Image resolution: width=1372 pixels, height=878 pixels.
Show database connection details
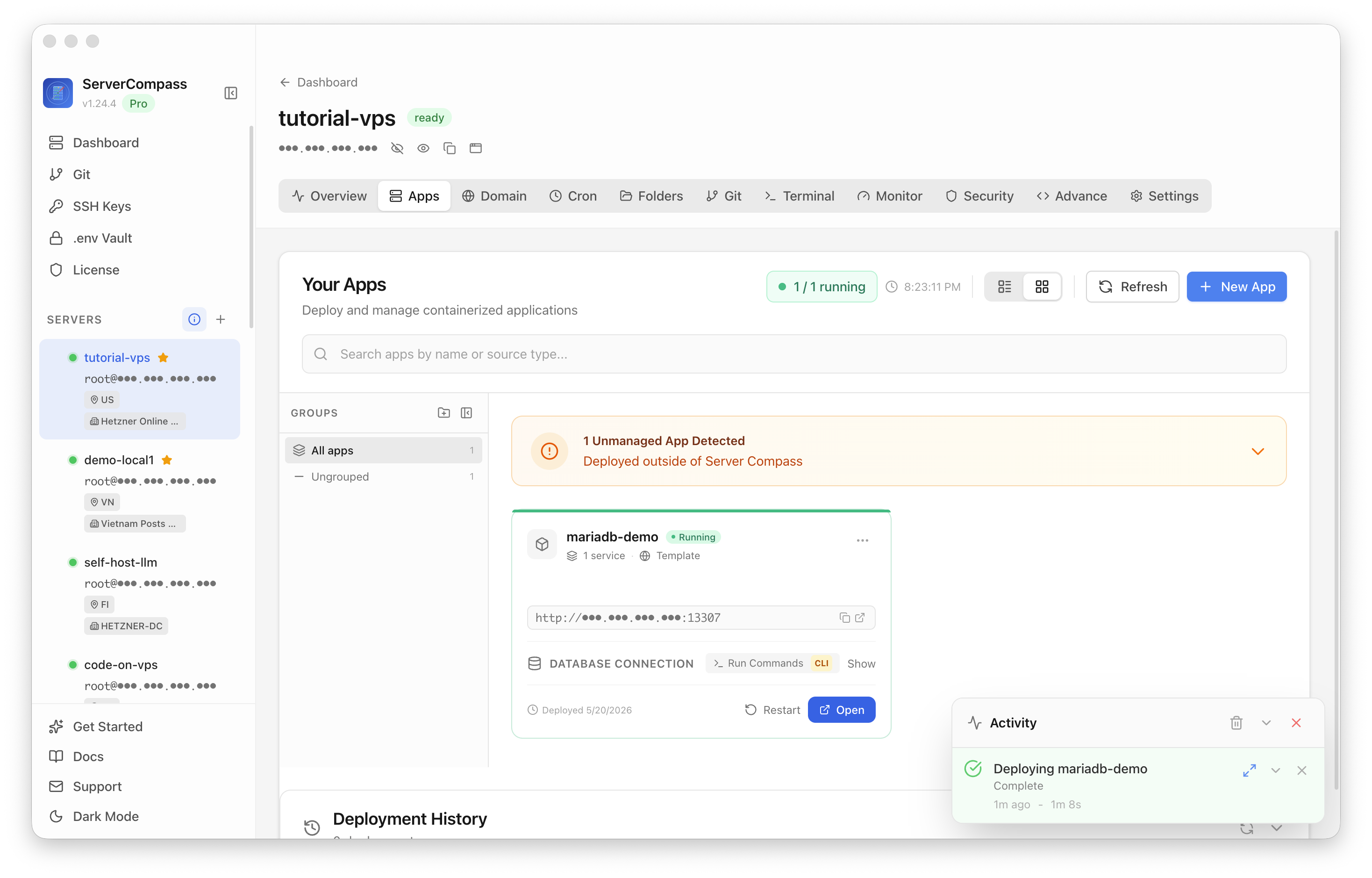pyautogui.click(x=861, y=663)
